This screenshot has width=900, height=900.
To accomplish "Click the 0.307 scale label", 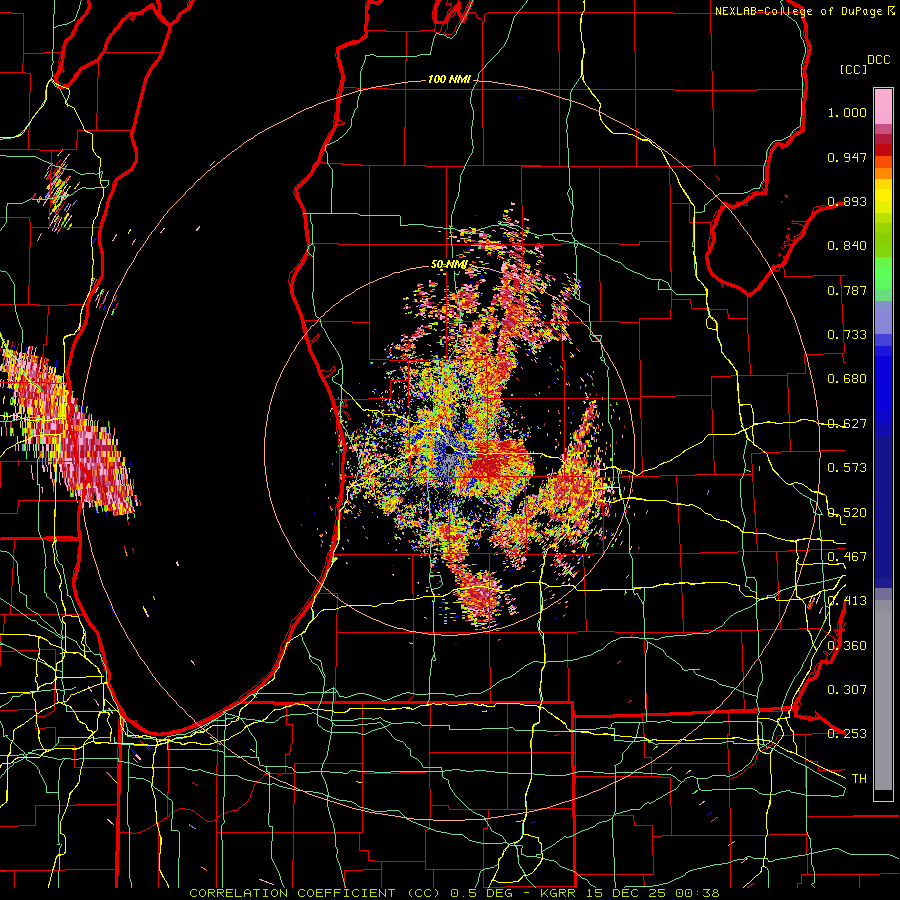I will pos(847,690).
